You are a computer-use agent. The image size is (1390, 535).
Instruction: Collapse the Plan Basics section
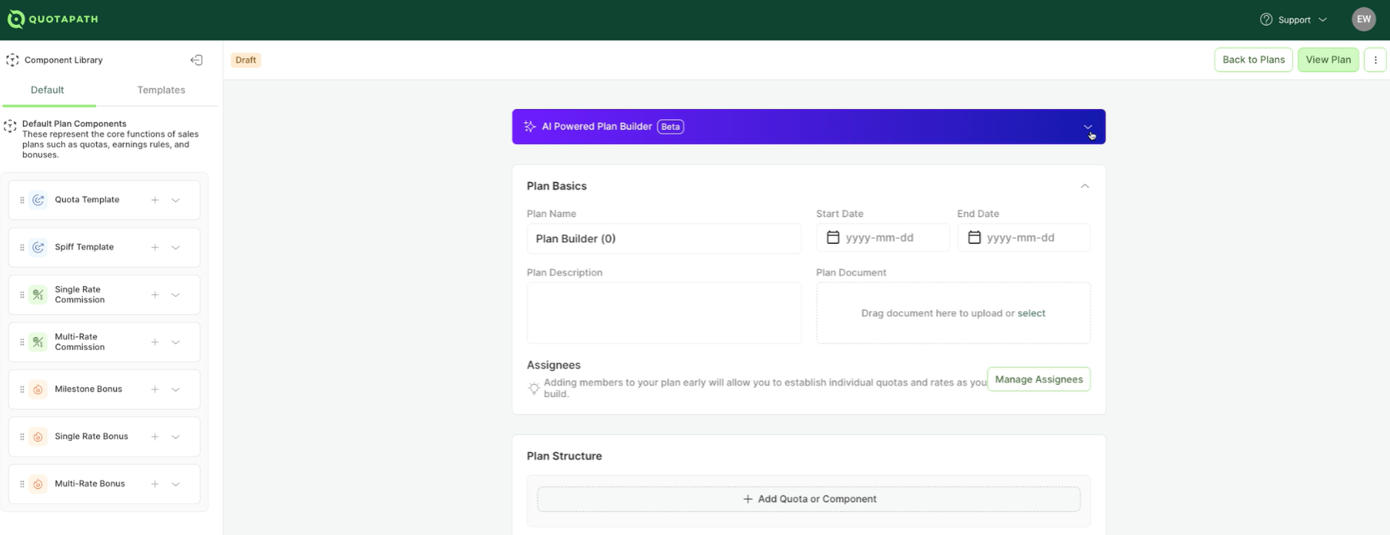tap(1084, 186)
